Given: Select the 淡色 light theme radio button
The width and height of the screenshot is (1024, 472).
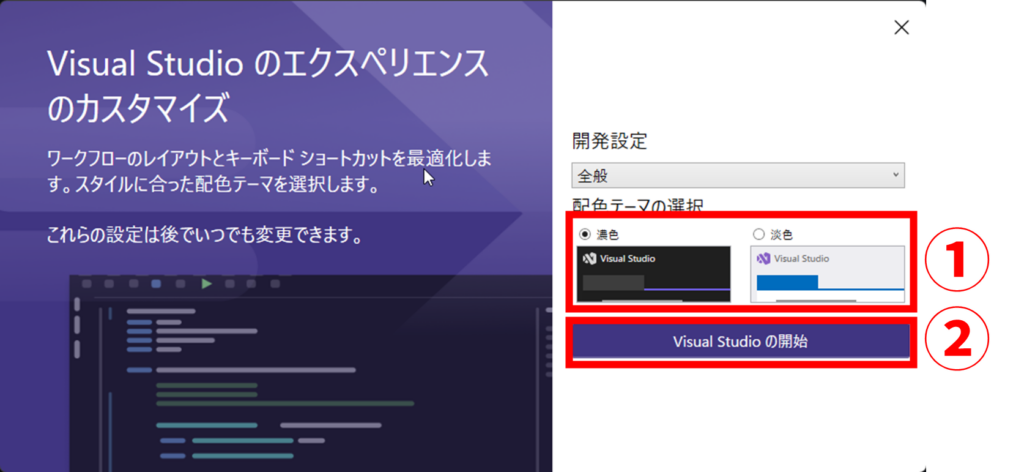Looking at the screenshot, I should pyautogui.click(x=758, y=234).
